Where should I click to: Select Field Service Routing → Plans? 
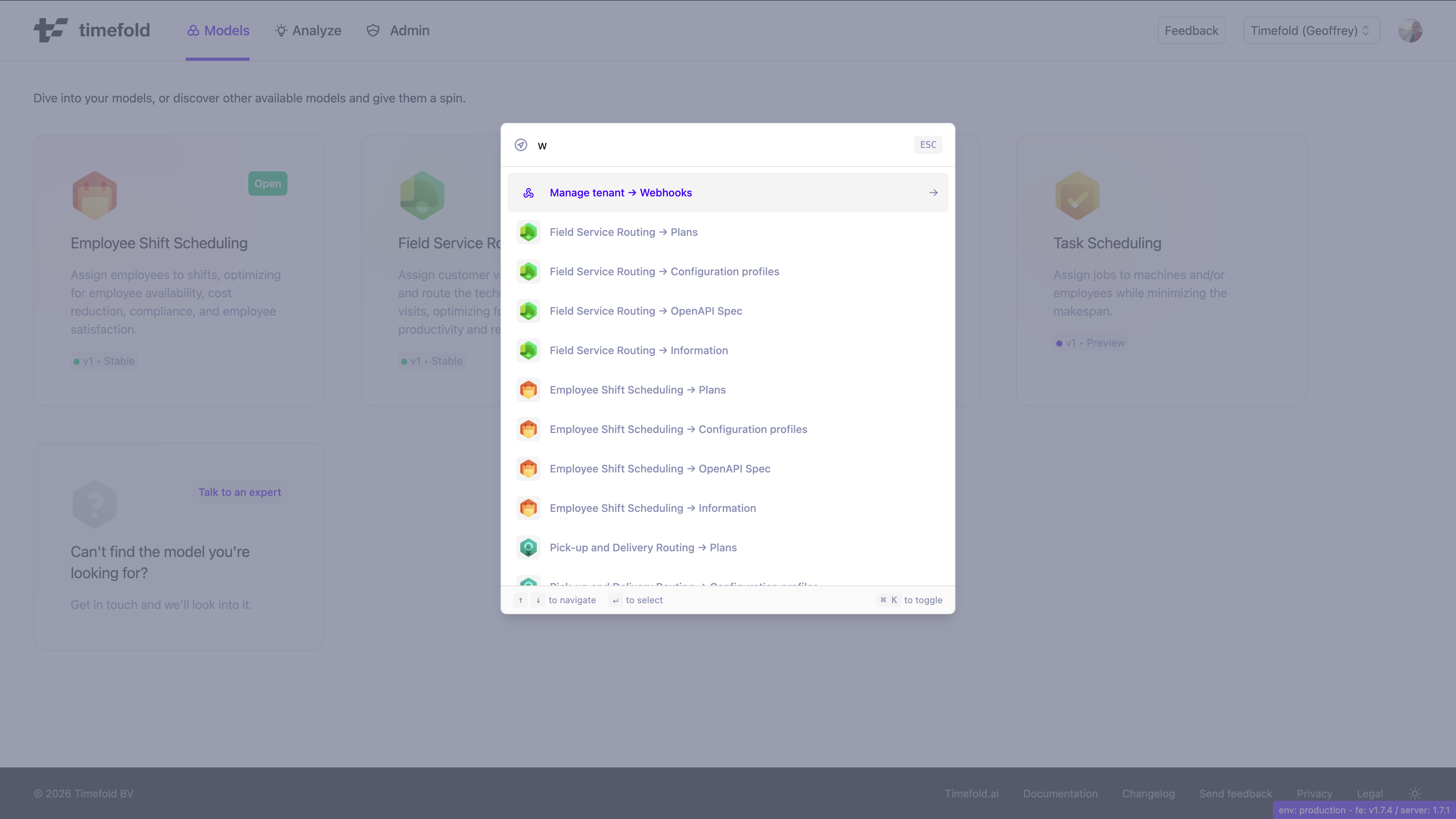(728, 232)
